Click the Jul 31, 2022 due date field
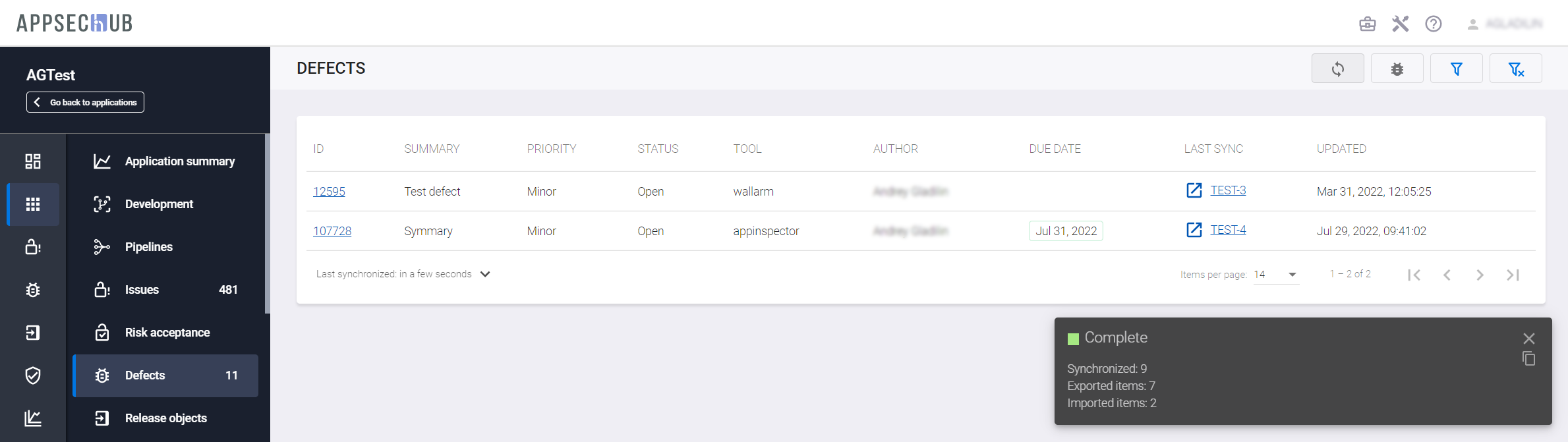The width and height of the screenshot is (1568, 442). pyautogui.click(x=1065, y=231)
